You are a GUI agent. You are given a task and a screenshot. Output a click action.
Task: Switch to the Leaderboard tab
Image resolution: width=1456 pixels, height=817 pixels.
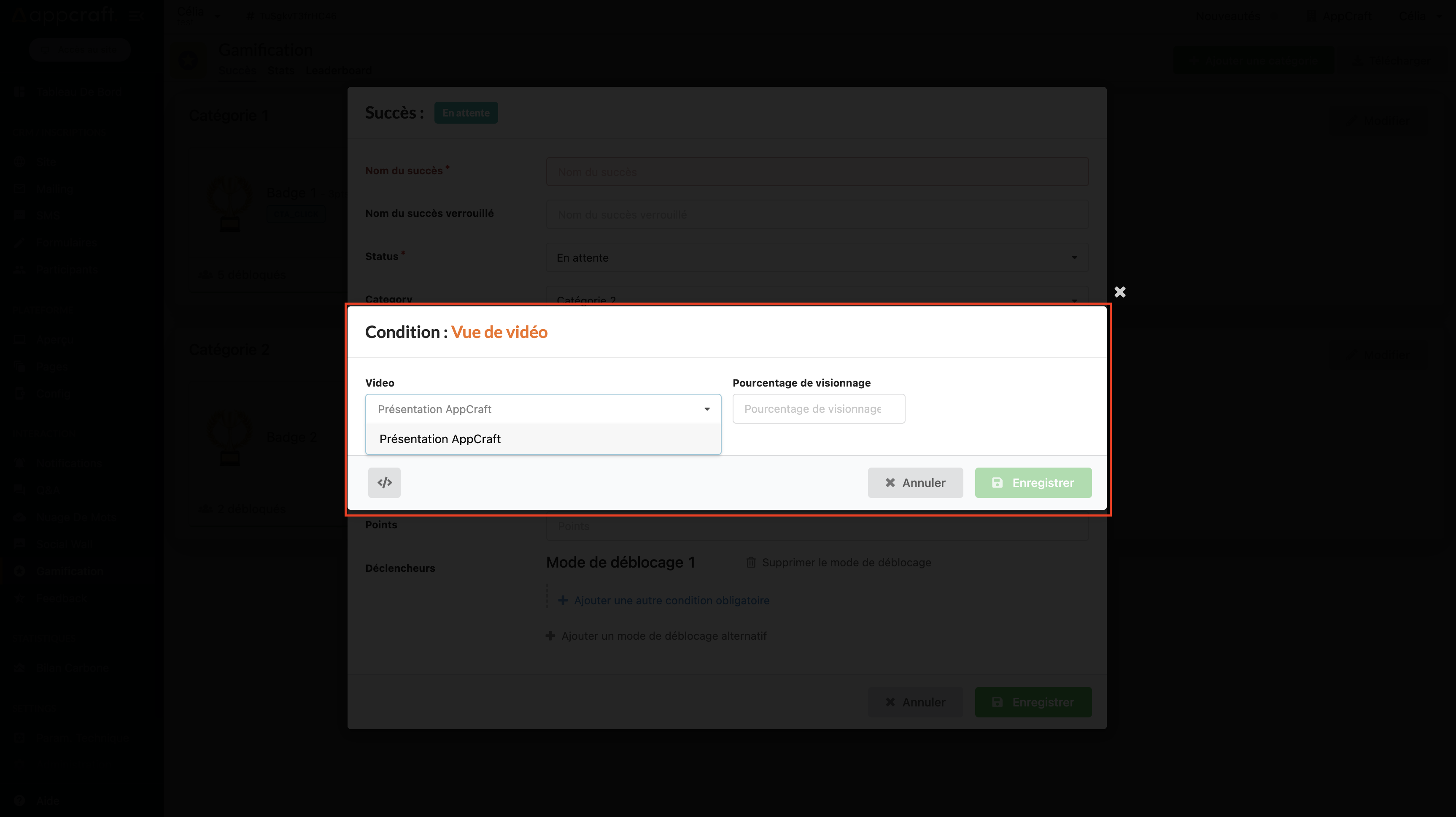click(x=339, y=70)
